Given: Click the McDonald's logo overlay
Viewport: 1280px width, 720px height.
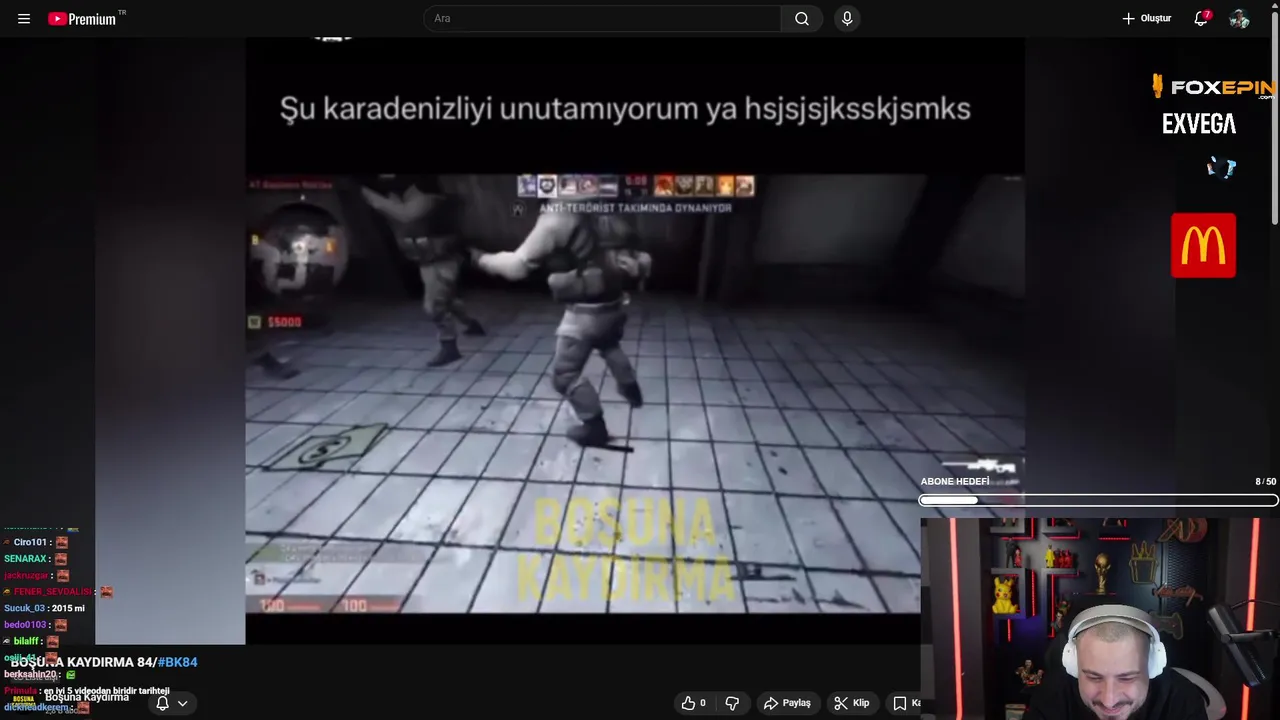Looking at the screenshot, I should tap(1203, 245).
